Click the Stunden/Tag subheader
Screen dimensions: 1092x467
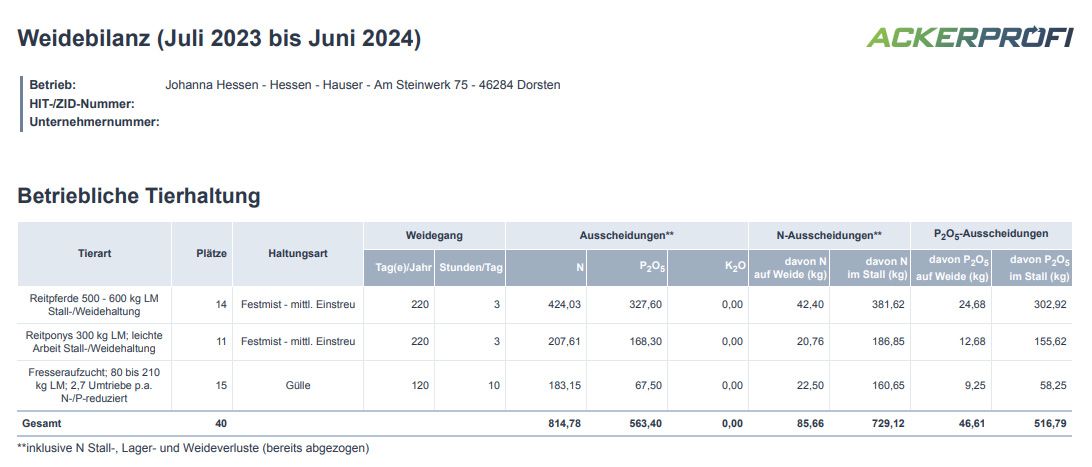[469, 268]
